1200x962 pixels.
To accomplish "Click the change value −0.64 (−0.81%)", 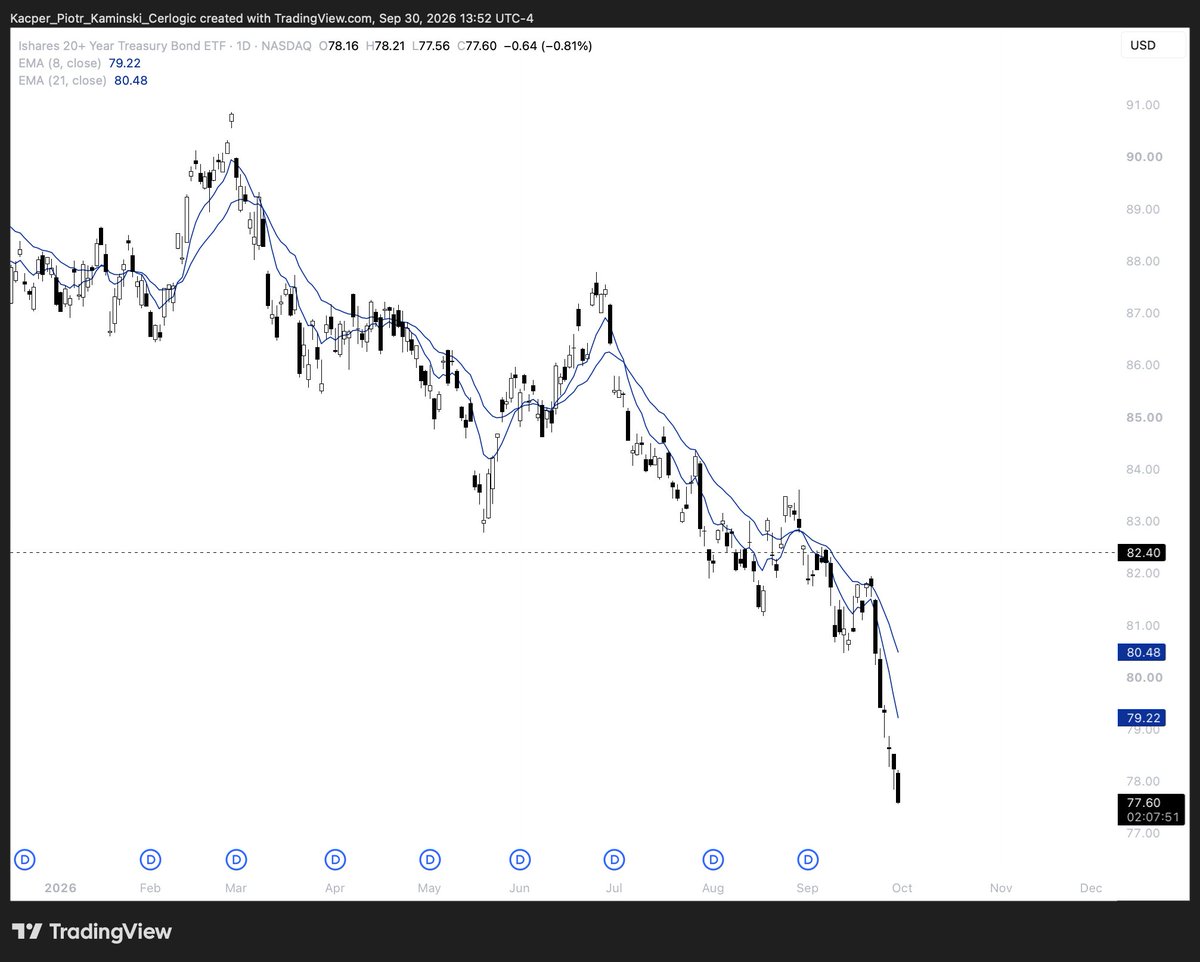I will click(x=550, y=45).
